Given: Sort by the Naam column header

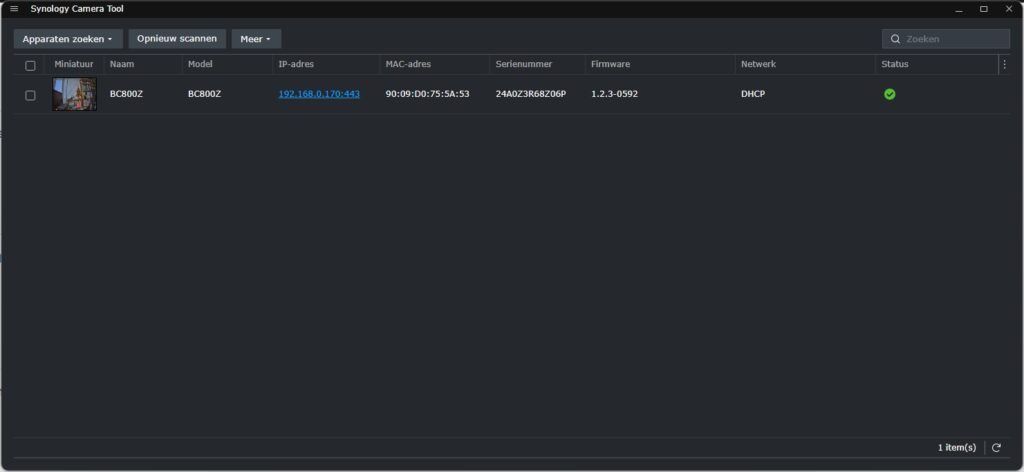Looking at the screenshot, I should [122, 65].
